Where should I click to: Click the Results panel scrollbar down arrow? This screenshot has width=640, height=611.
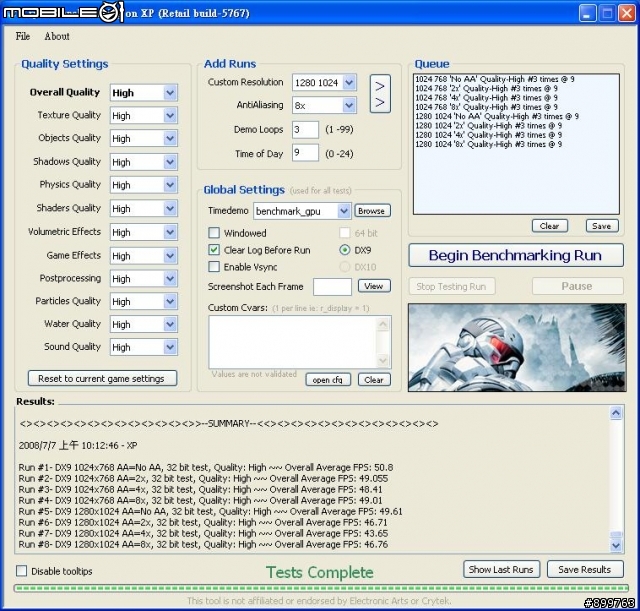pyautogui.click(x=616, y=545)
